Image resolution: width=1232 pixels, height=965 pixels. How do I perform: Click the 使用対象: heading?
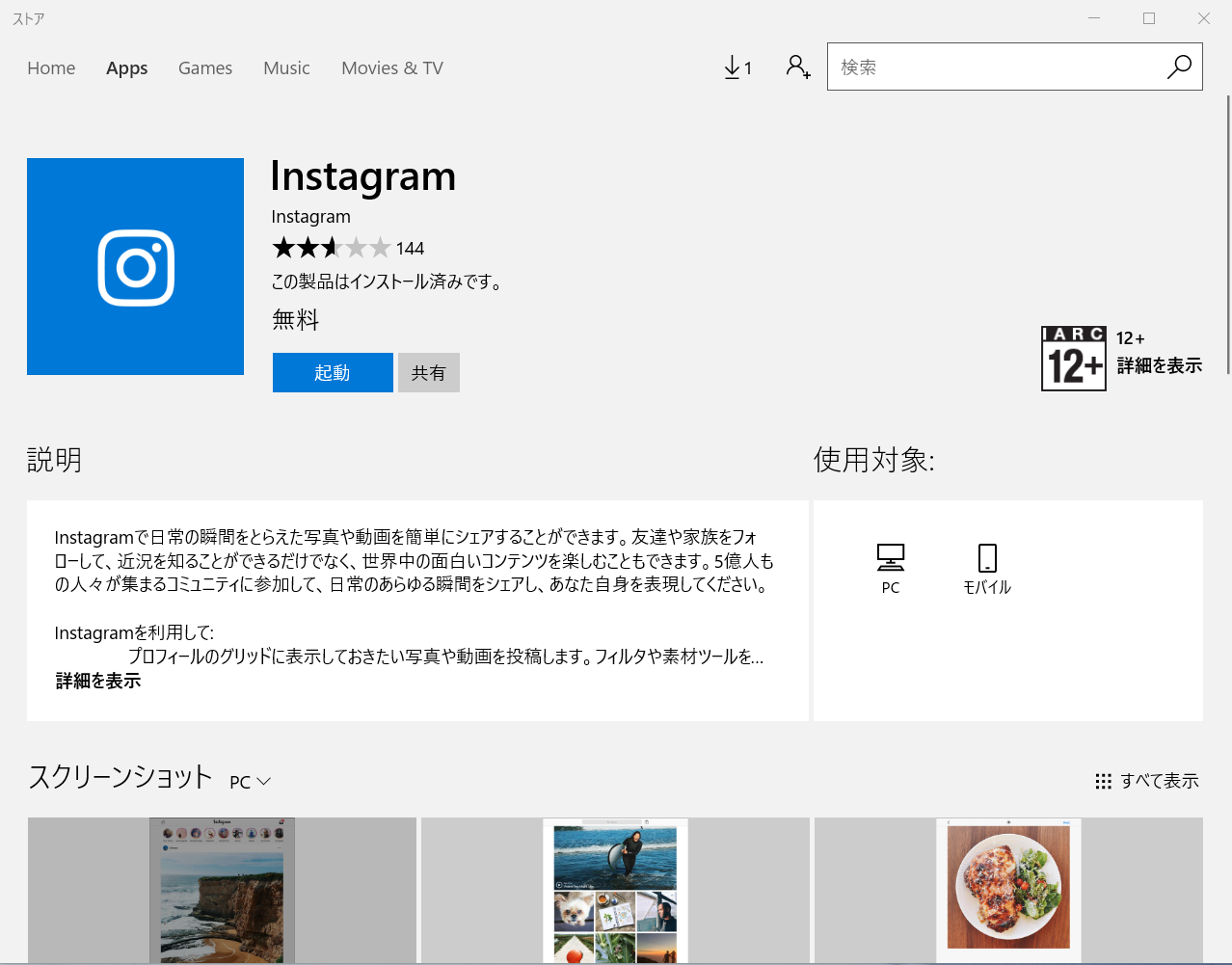pos(873,460)
